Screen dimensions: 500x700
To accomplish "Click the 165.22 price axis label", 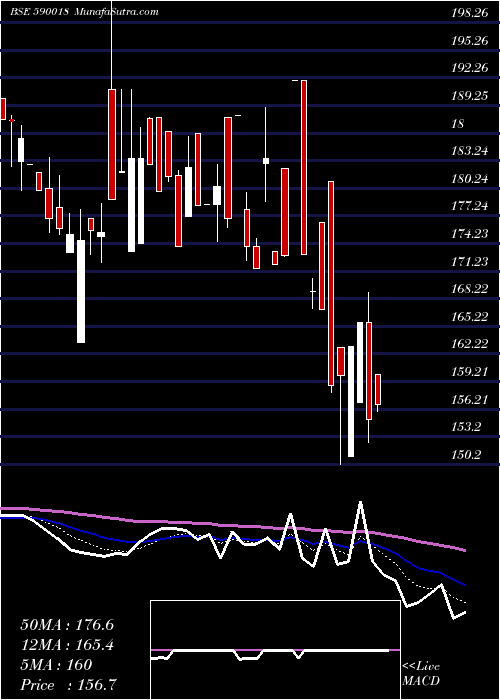I will tap(469, 317).
